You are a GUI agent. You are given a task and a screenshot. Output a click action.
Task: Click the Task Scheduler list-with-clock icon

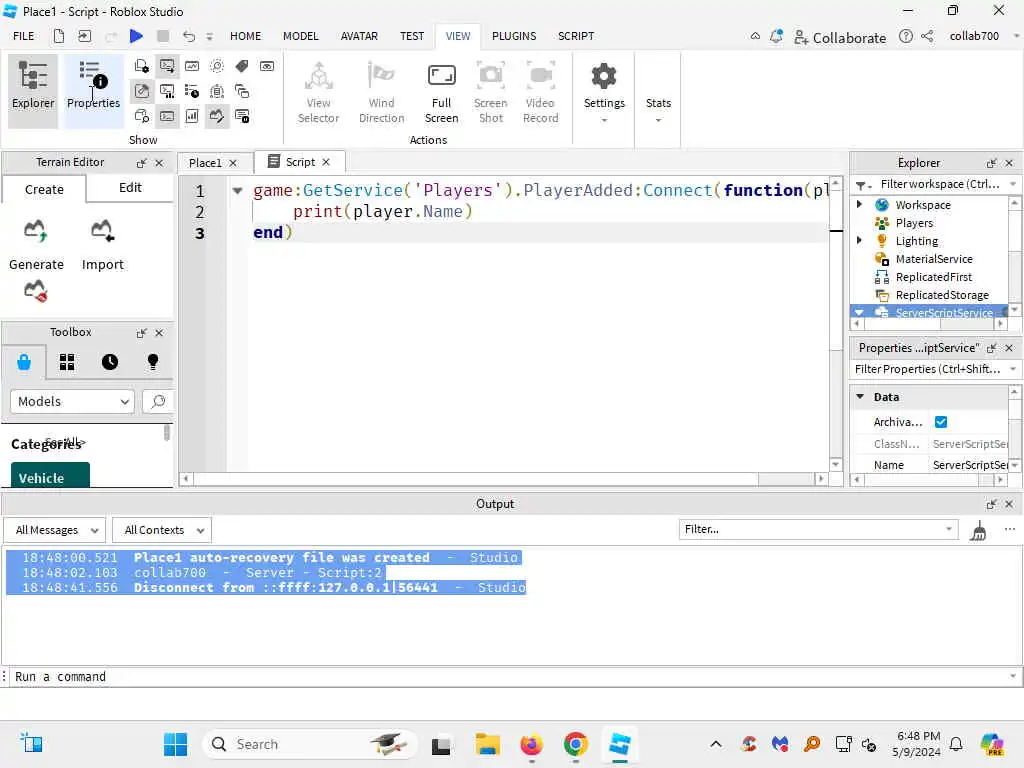click(x=192, y=91)
